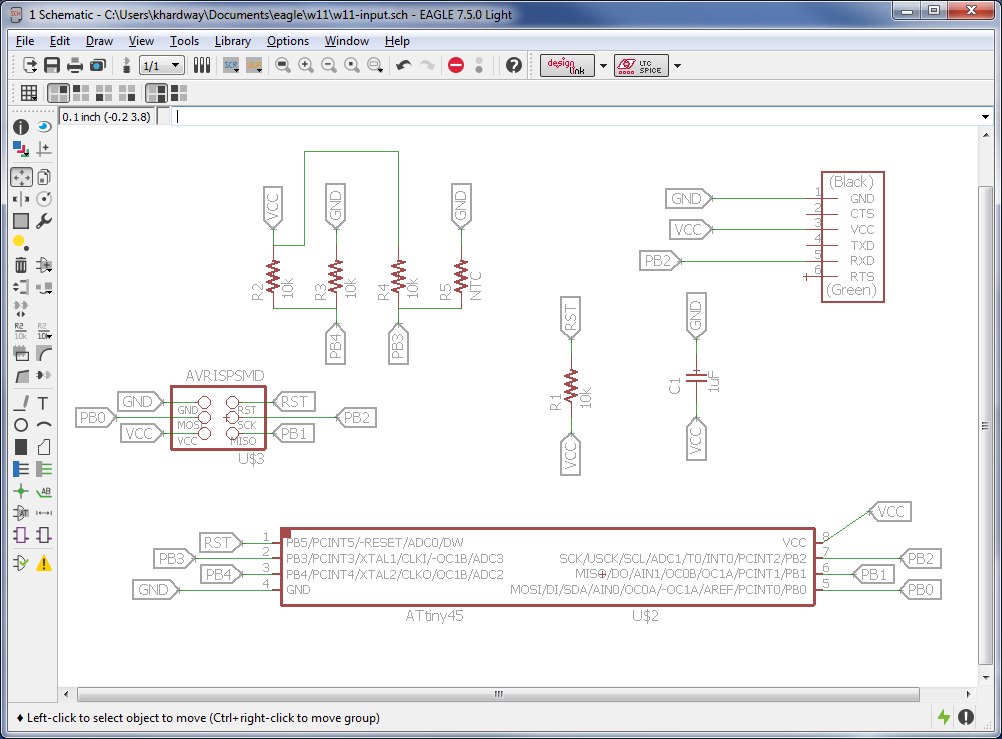
Task: Select the Text tool
Action: pyautogui.click(x=43, y=403)
